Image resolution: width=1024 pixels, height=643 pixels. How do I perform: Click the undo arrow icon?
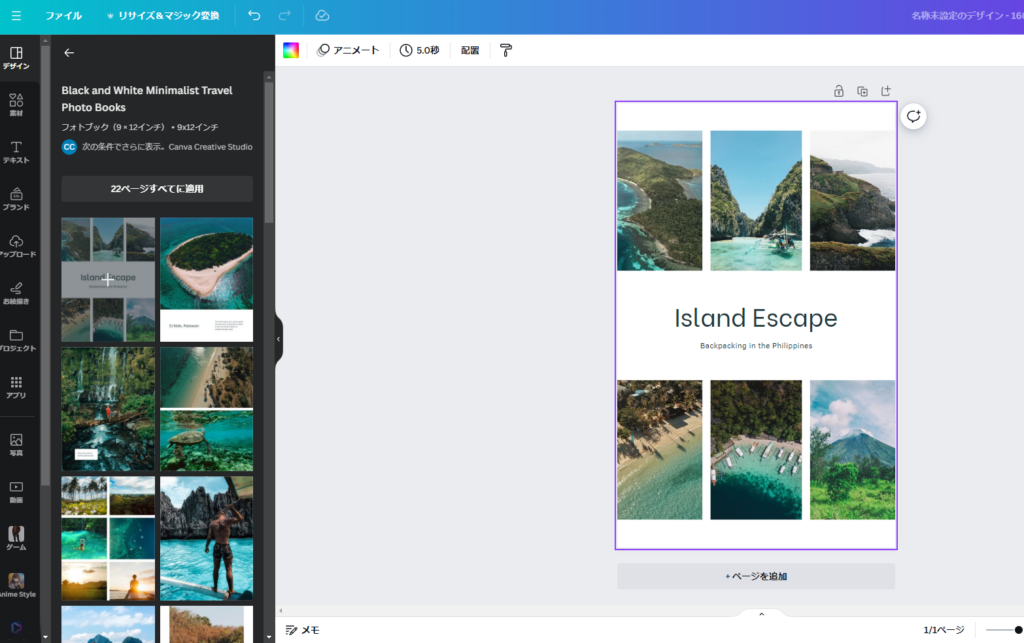point(254,16)
